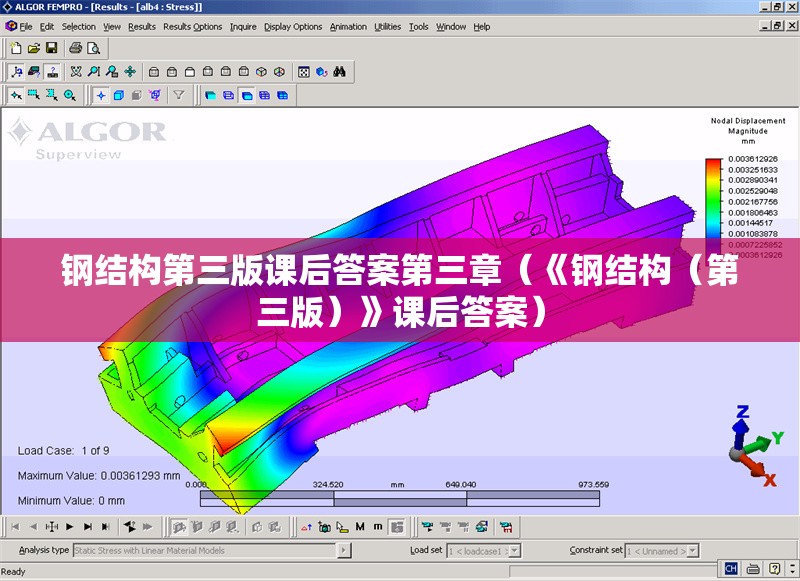
Task: Click the red end of color legend
Action: [713, 163]
